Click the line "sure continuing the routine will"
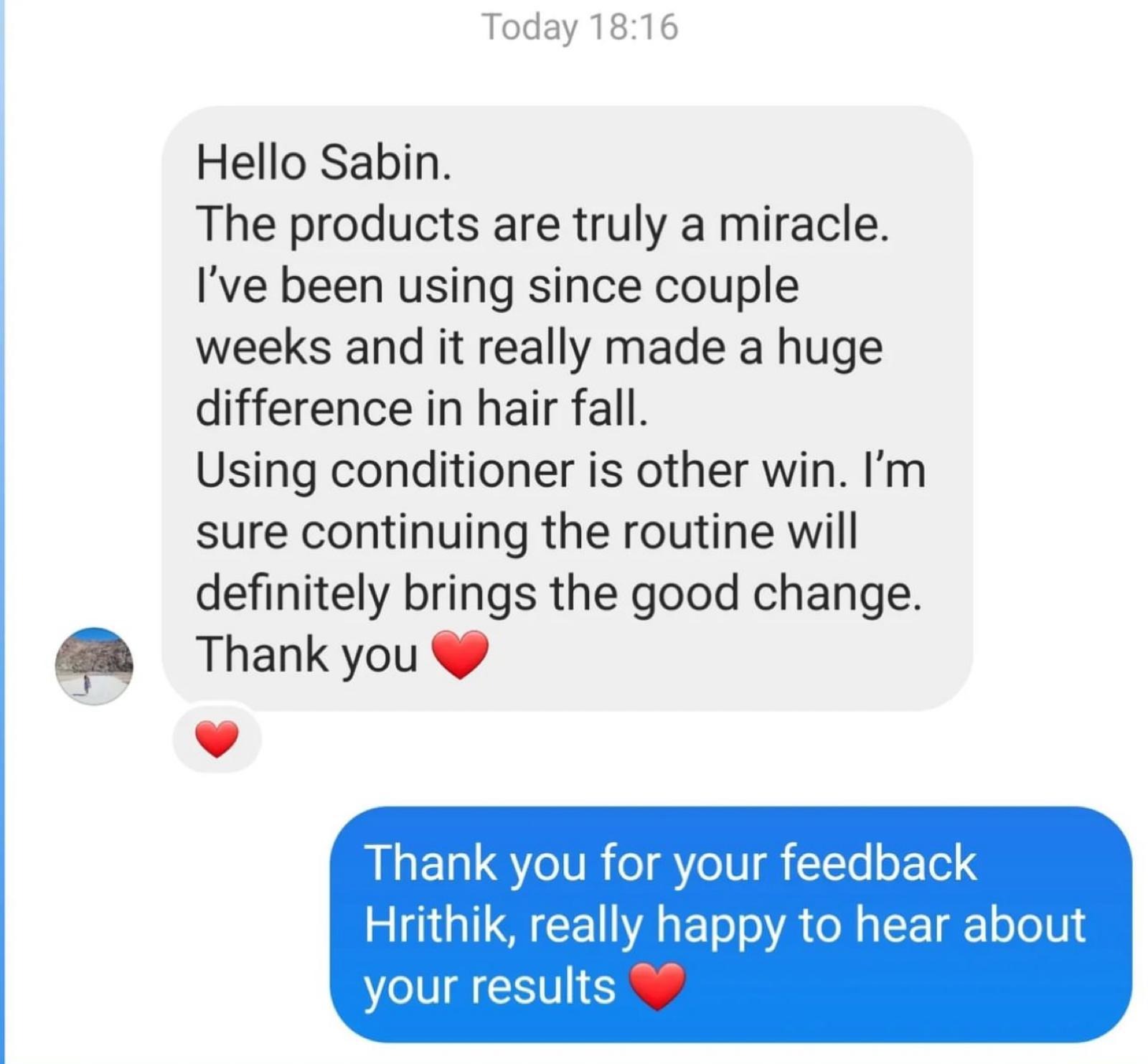Screen dimensions: 1148x1064 [527, 532]
